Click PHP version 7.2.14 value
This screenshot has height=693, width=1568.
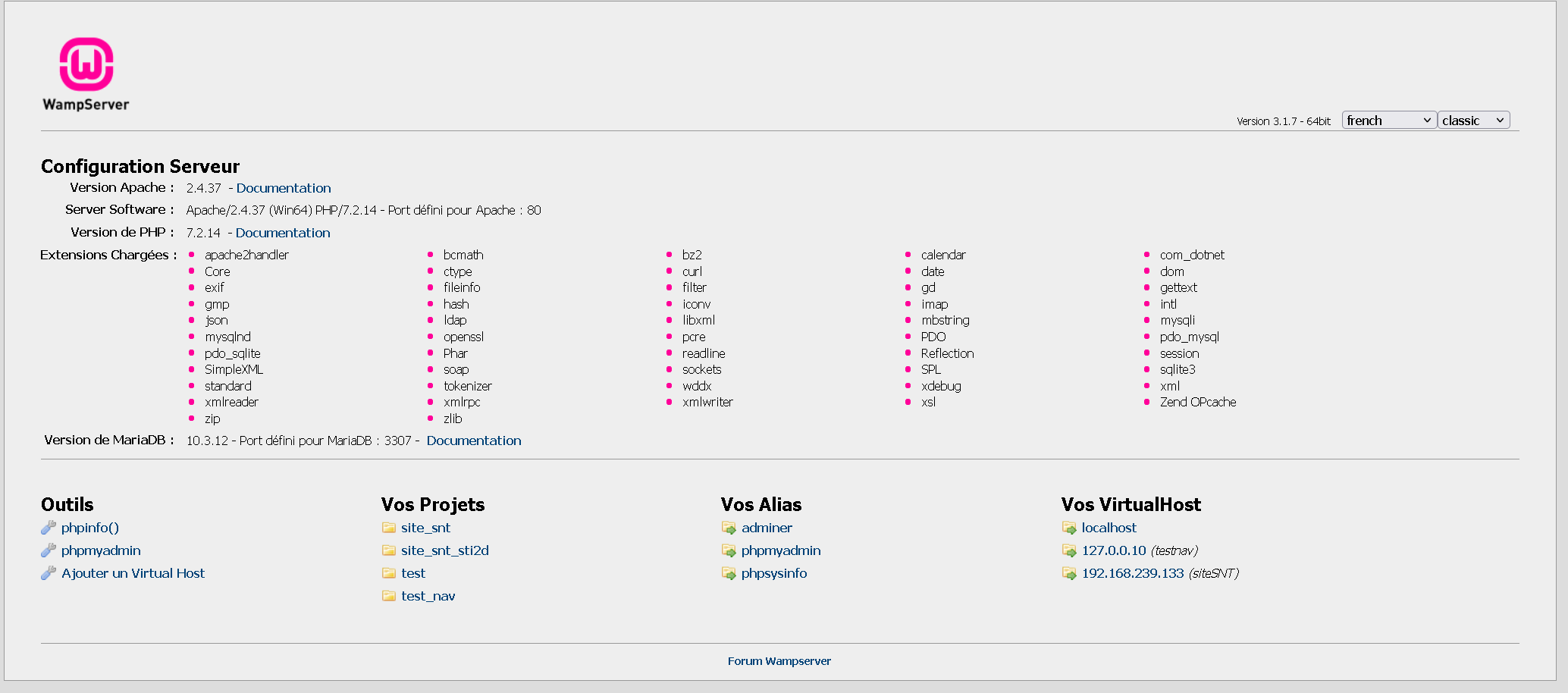203,233
